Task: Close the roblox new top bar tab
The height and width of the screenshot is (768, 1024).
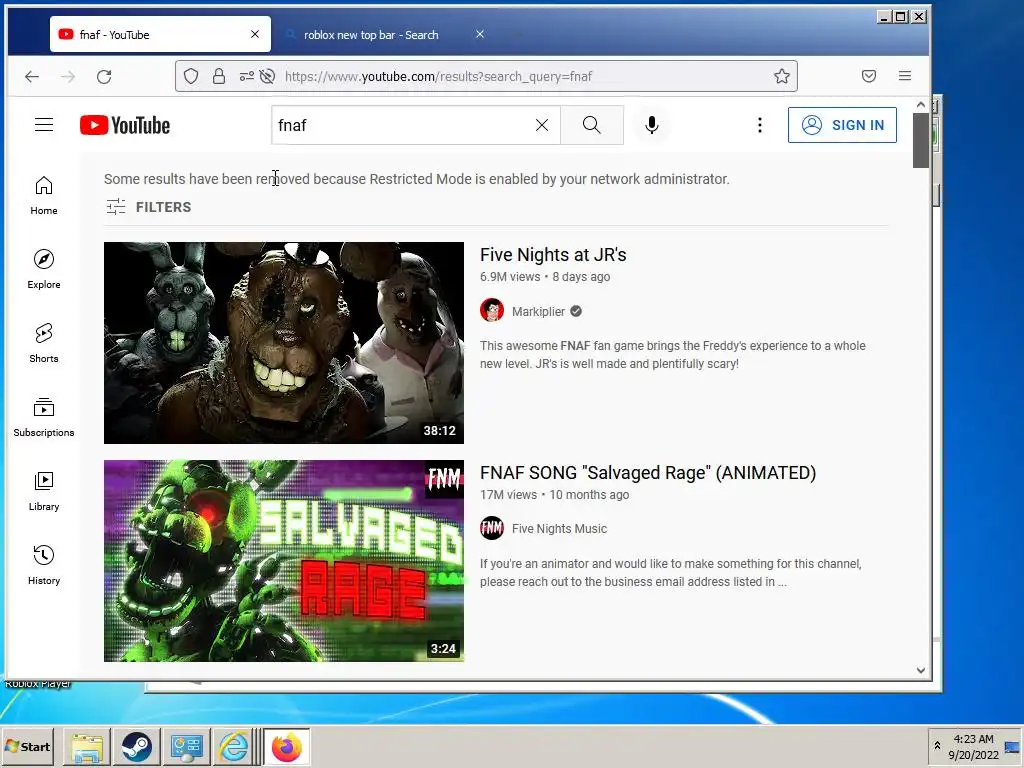Action: (x=479, y=34)
